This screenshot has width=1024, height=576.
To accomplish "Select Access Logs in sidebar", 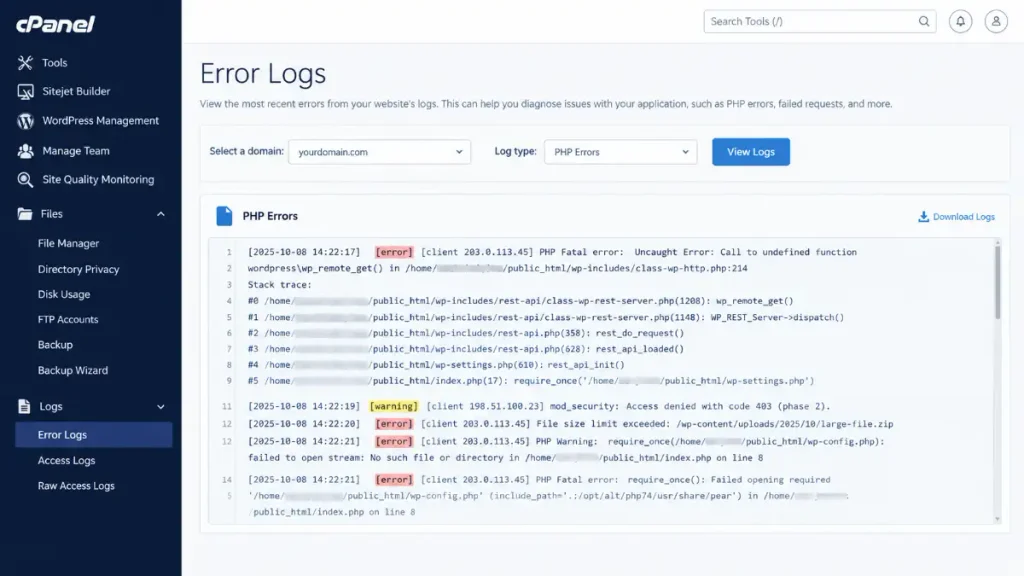I will point(67,460).
